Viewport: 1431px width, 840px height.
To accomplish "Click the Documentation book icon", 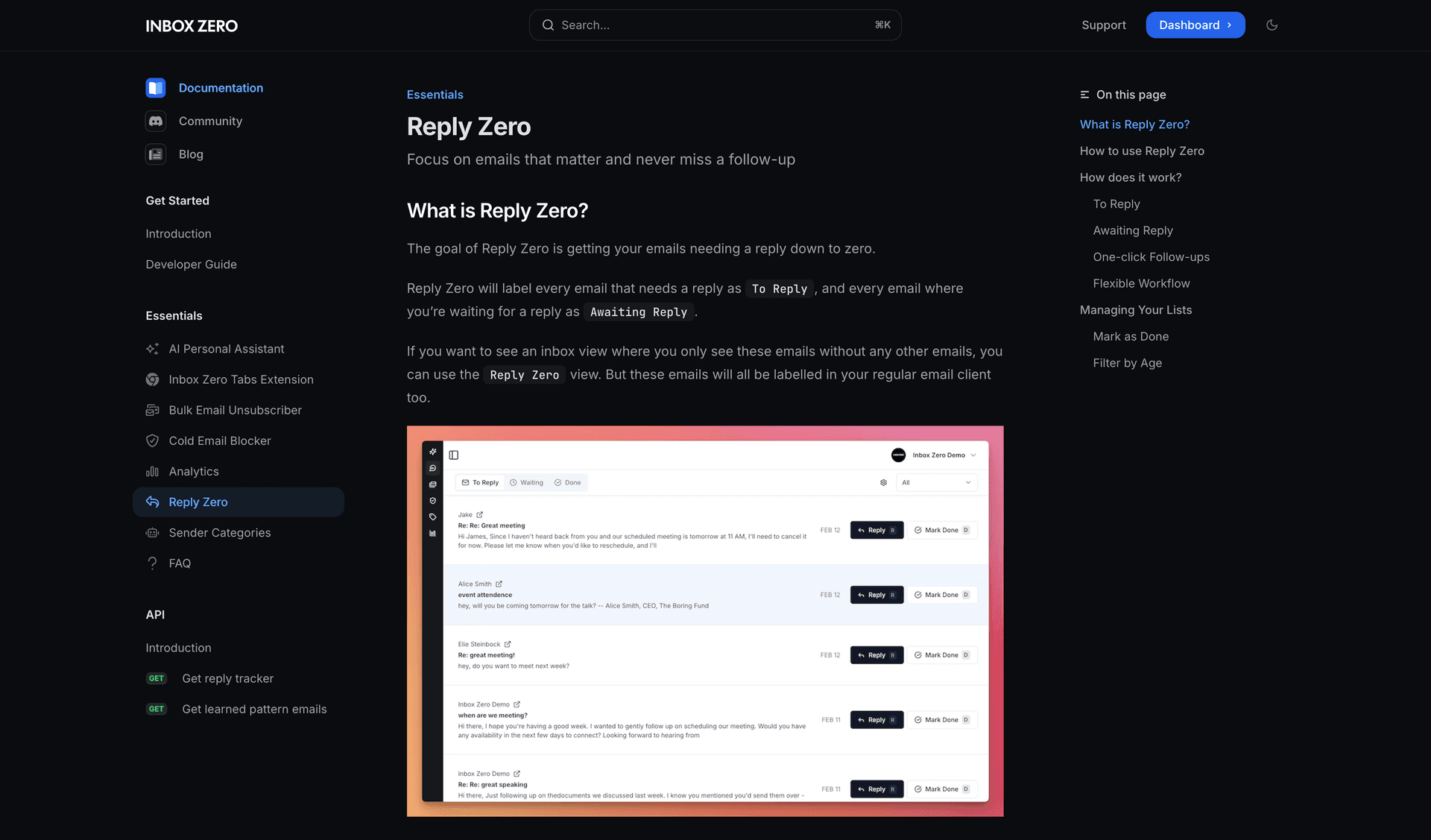I will (155, 88).
